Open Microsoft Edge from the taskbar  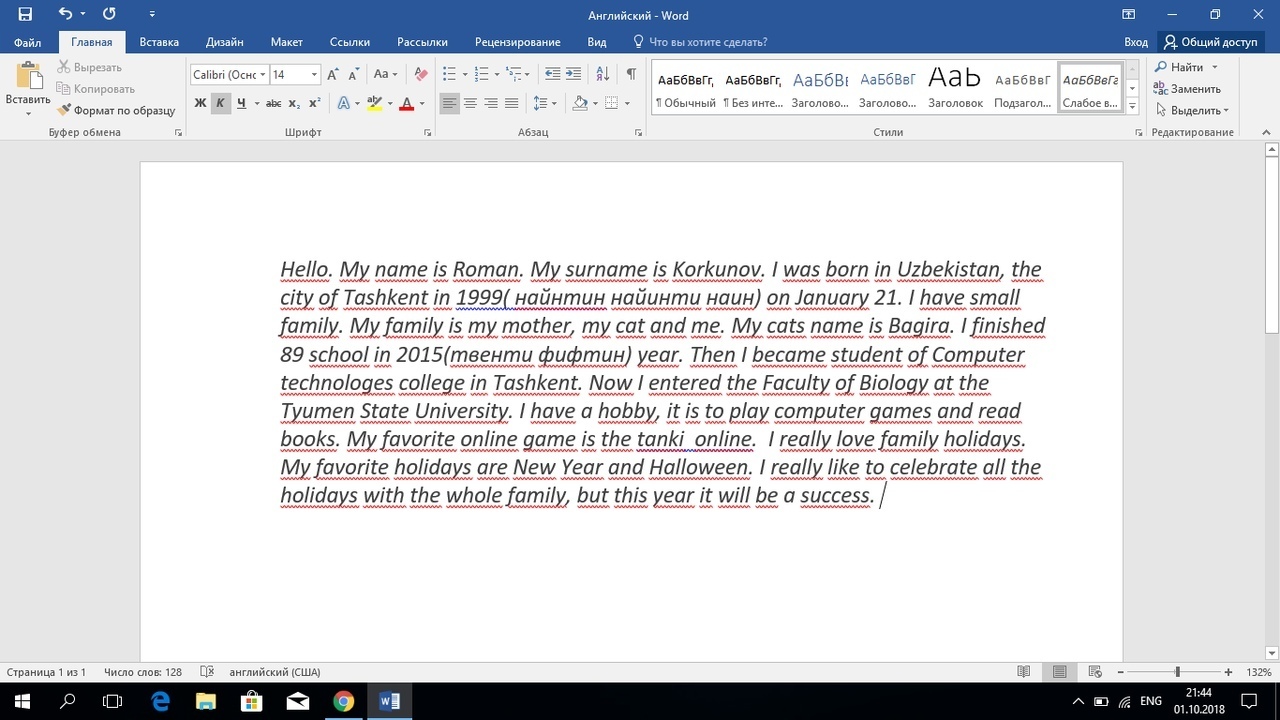coord(160,701)
